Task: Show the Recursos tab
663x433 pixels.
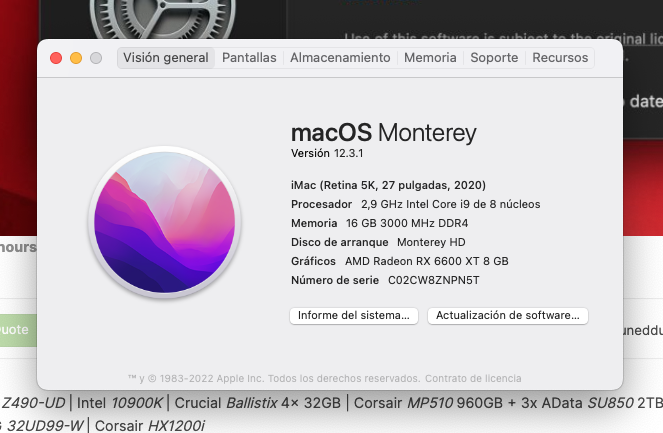Action: (560, 58)
